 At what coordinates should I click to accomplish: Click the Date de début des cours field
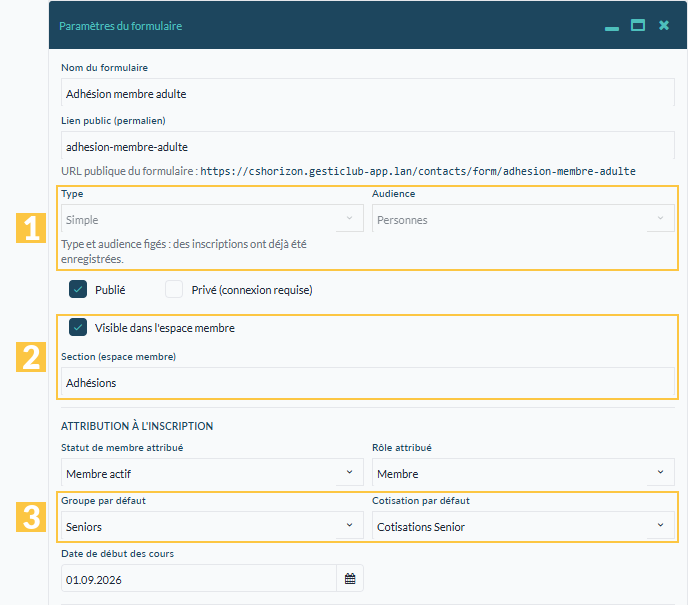[x=199, y=578]
